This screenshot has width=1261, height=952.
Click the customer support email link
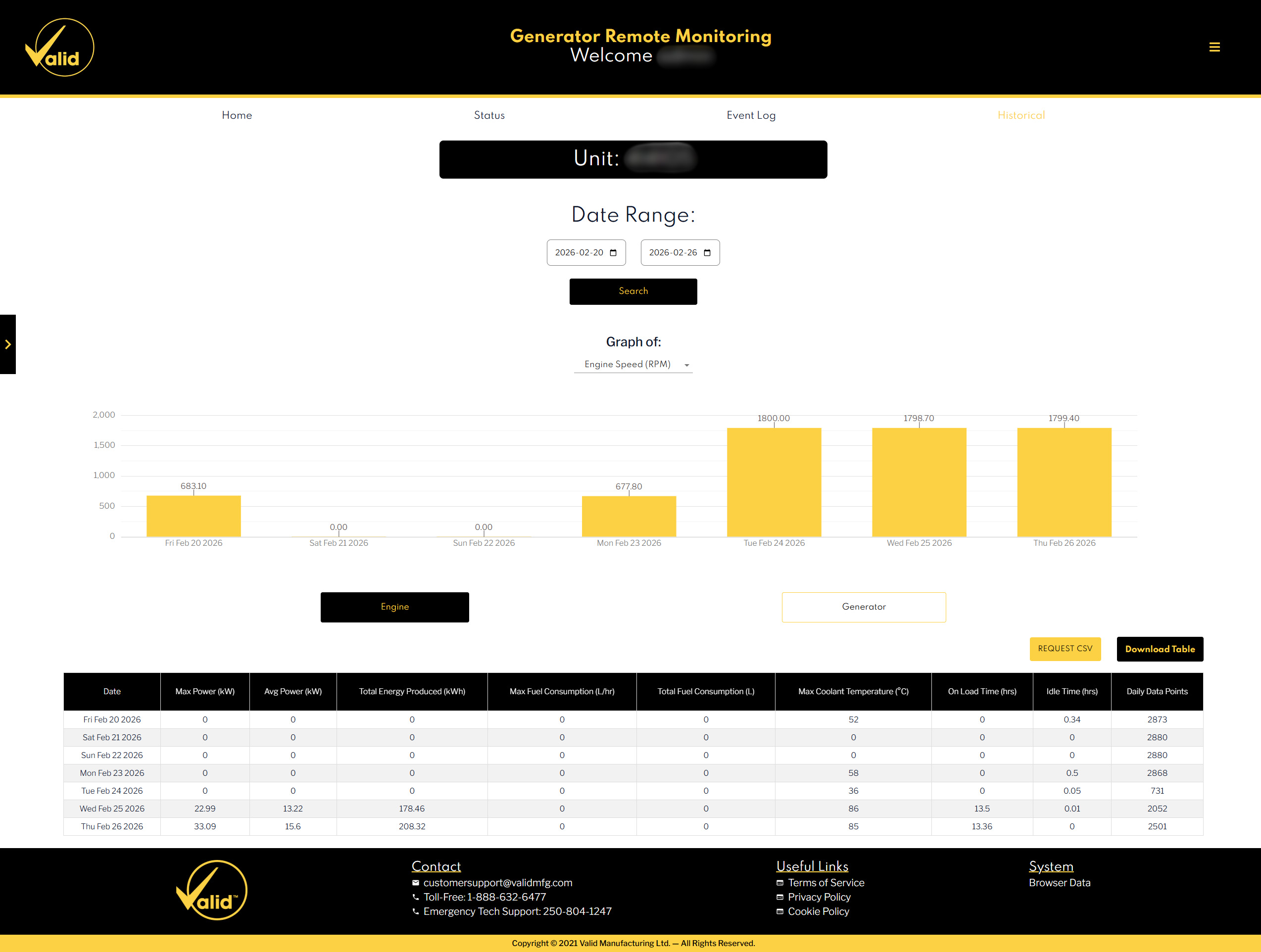[497, 882]
